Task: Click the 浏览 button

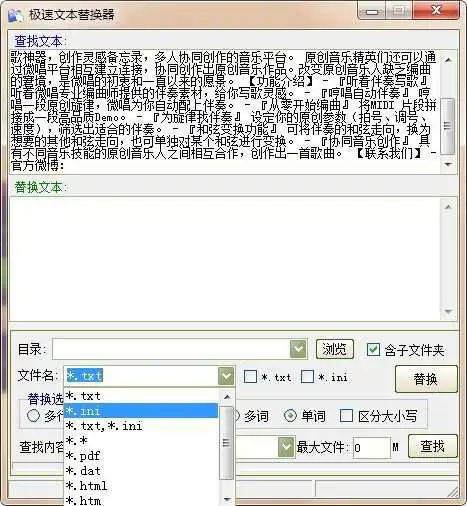Action: 335,349
